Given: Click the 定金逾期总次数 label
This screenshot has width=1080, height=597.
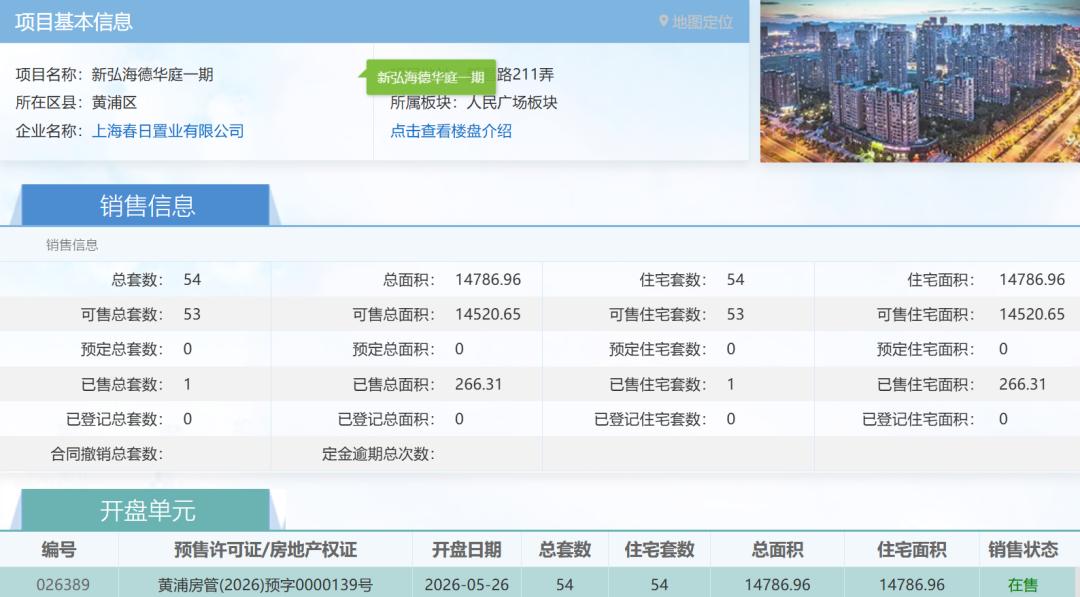Looking at the screenshot, I should (378, 454).
